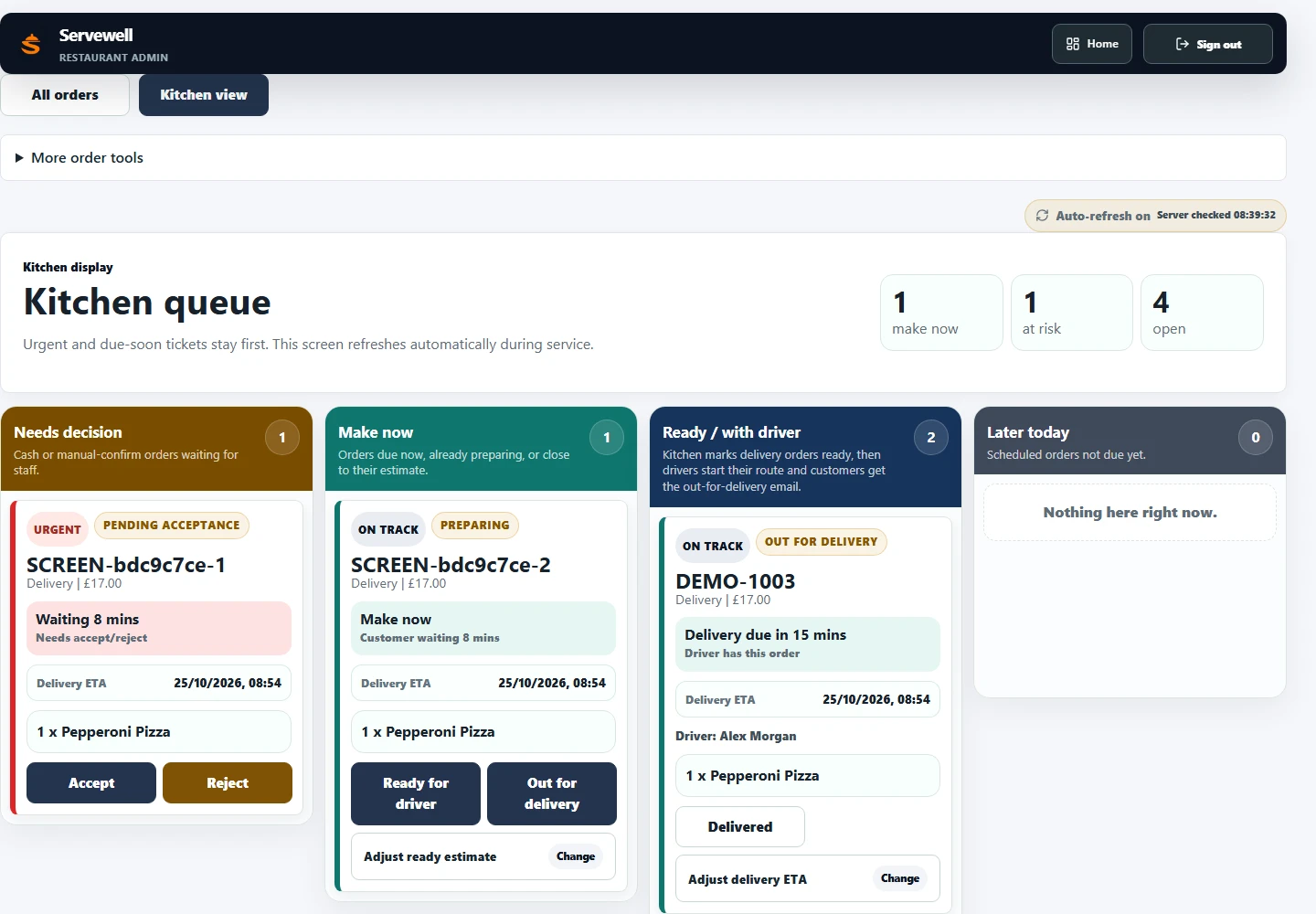Click the Needs decision count badge
This screenshot has height=914, width=1316.
click(282, 438)
